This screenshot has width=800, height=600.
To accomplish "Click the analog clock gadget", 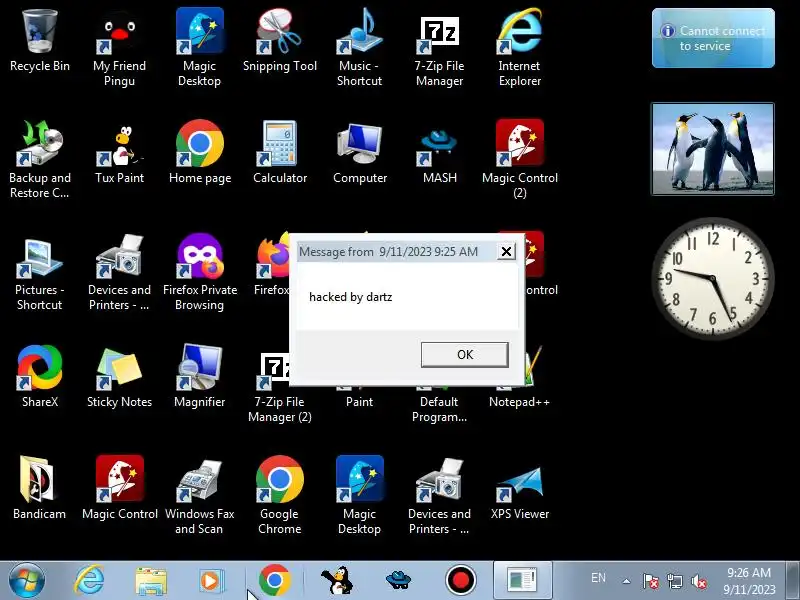I will (x=713, y=279).
